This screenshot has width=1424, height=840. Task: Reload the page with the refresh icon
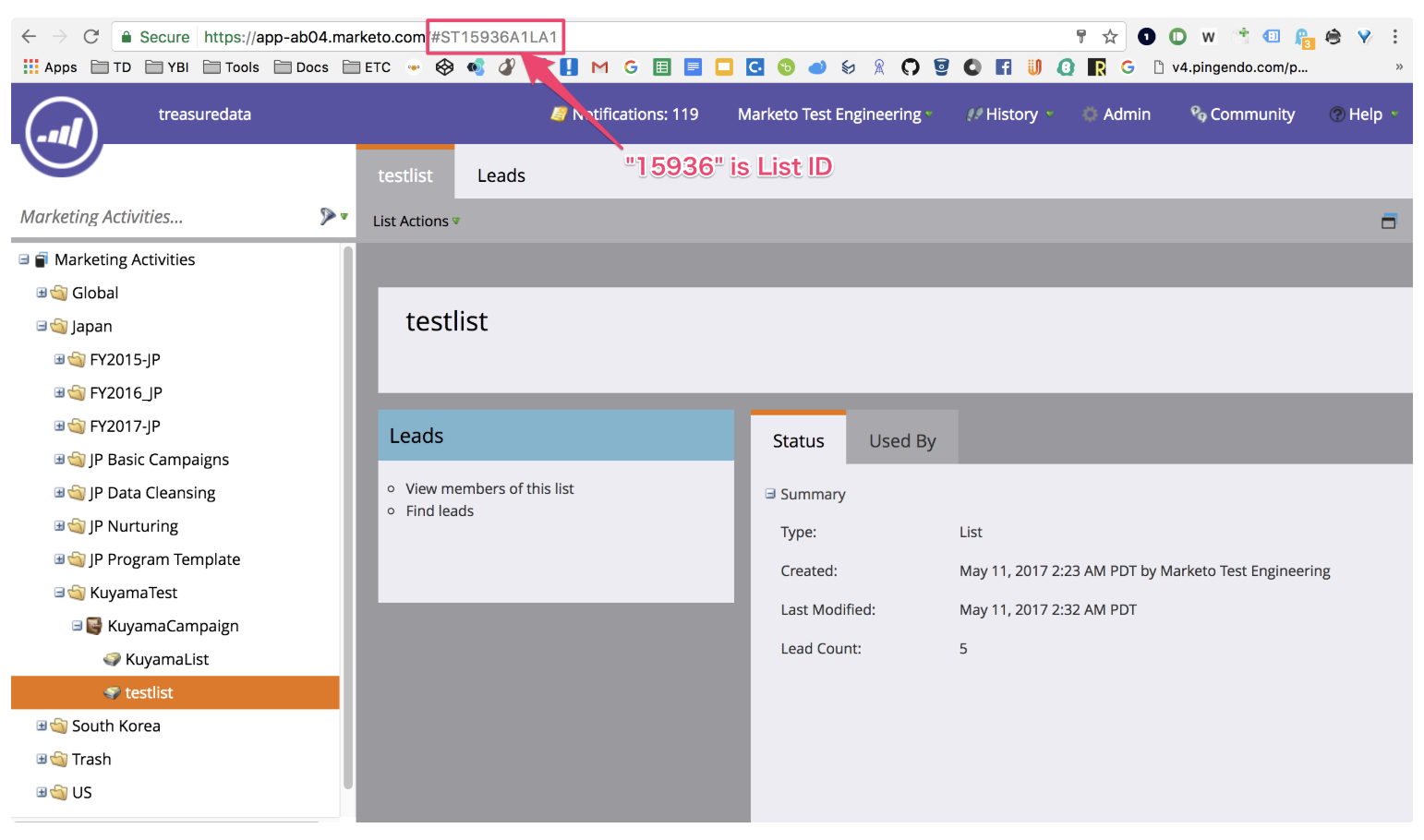(91, 37)
